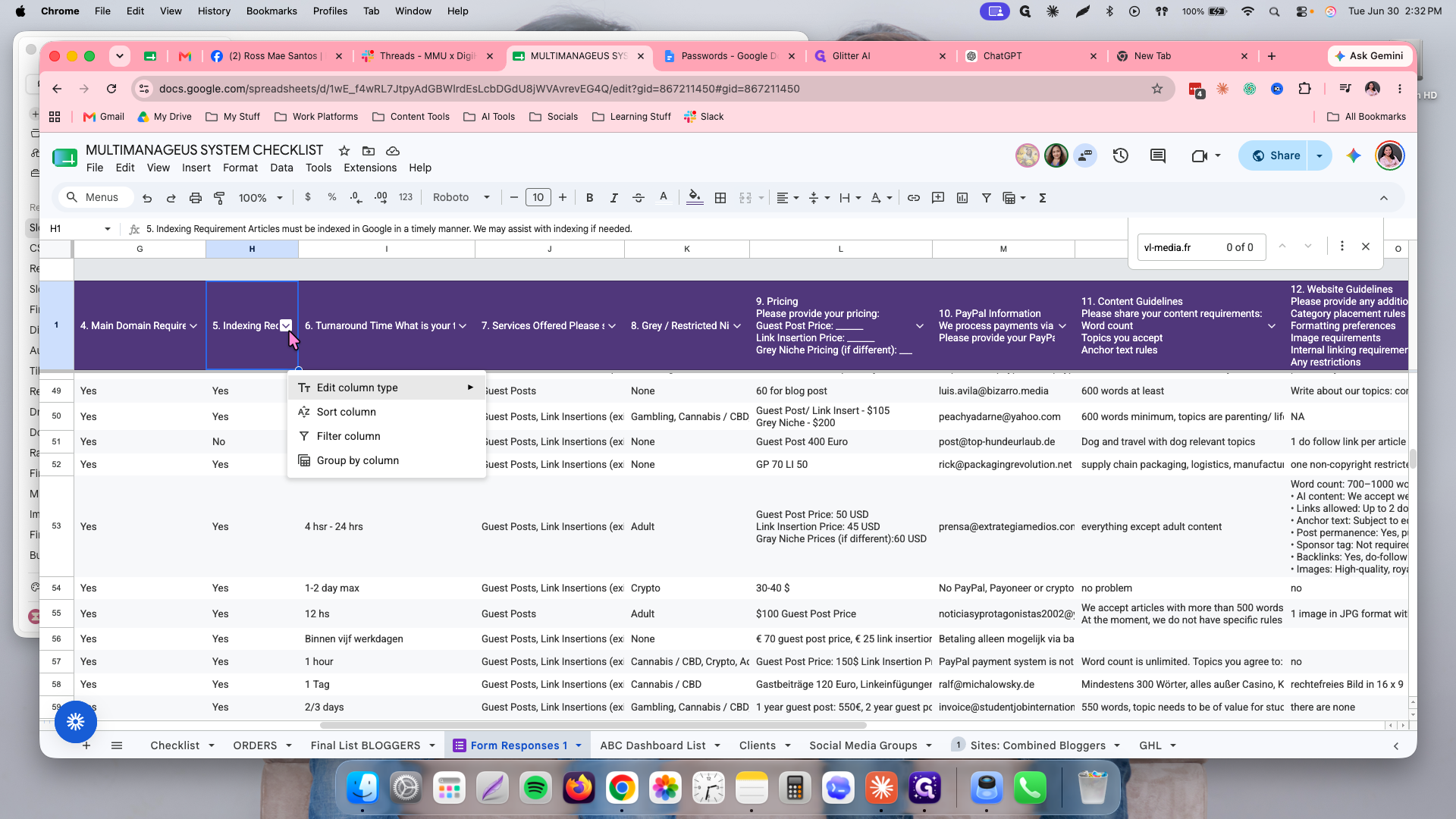Click the font size field showing 10
The height and width of the screenshot is (819, 1456).
538,197
